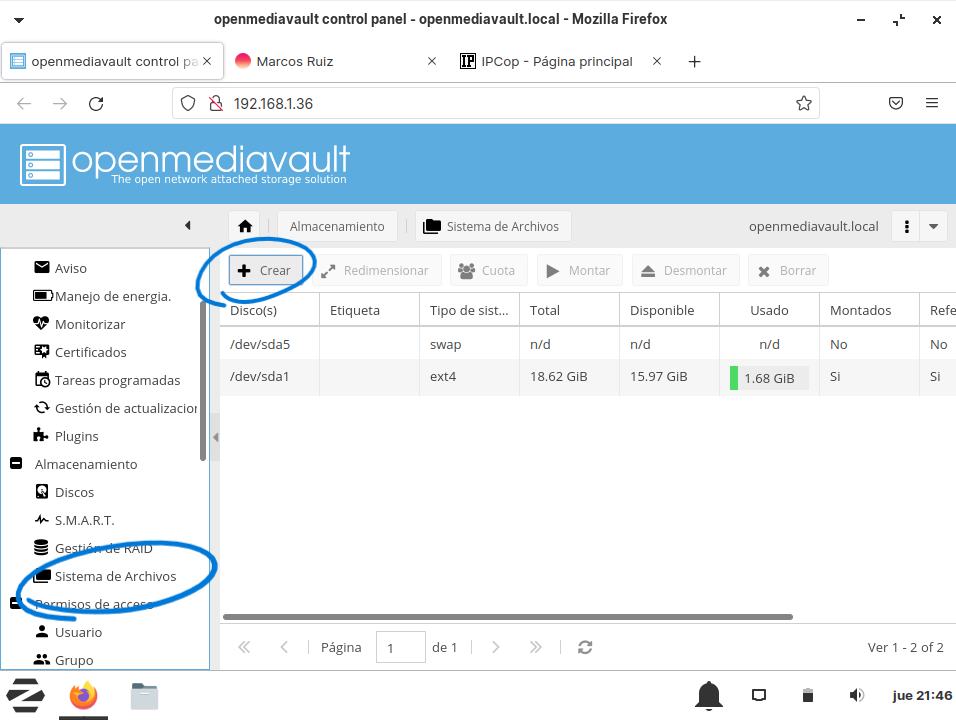Click the refresh icon in pagination bar

(585, 647)
